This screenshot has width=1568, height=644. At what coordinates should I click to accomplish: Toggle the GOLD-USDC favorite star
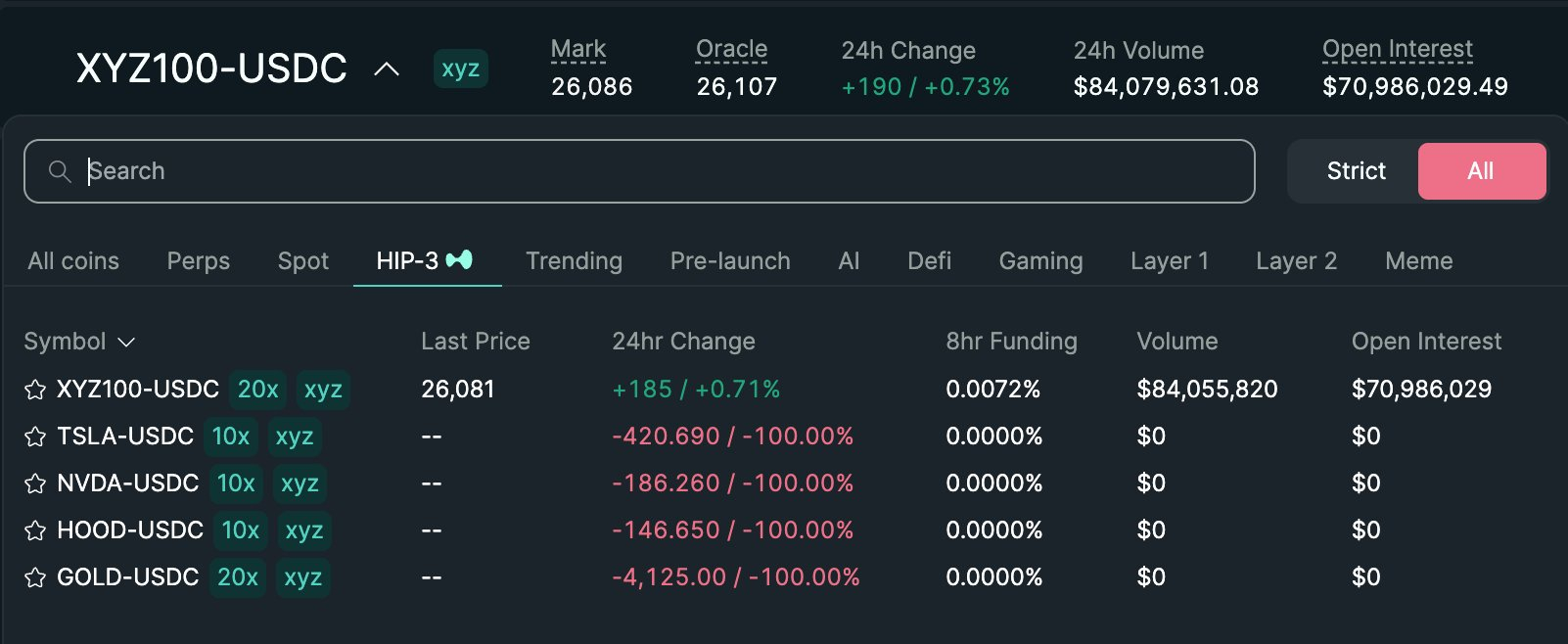pos(35,577)
